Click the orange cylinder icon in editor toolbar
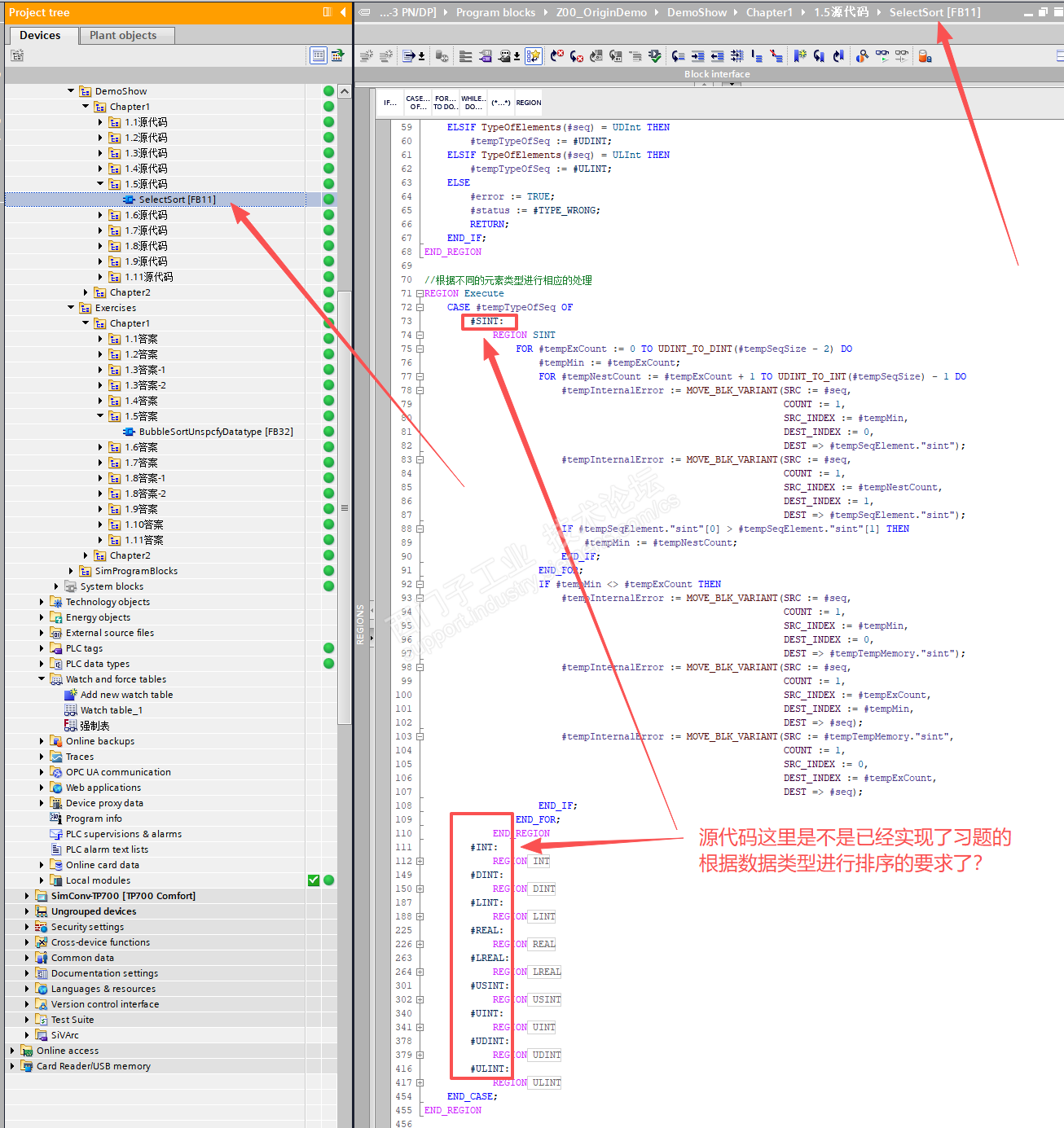The image size is (1064, 1128). click(925, 56)
